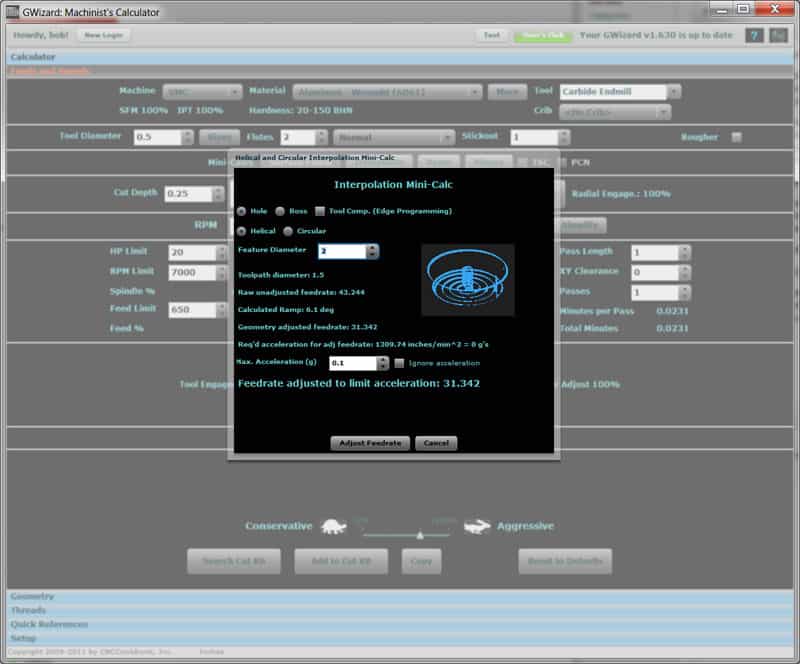The height and width of the screenshot is (664, 800).
Task: Click the HP Limit input field
Action: pyautogui.click(x=192, y=252)
